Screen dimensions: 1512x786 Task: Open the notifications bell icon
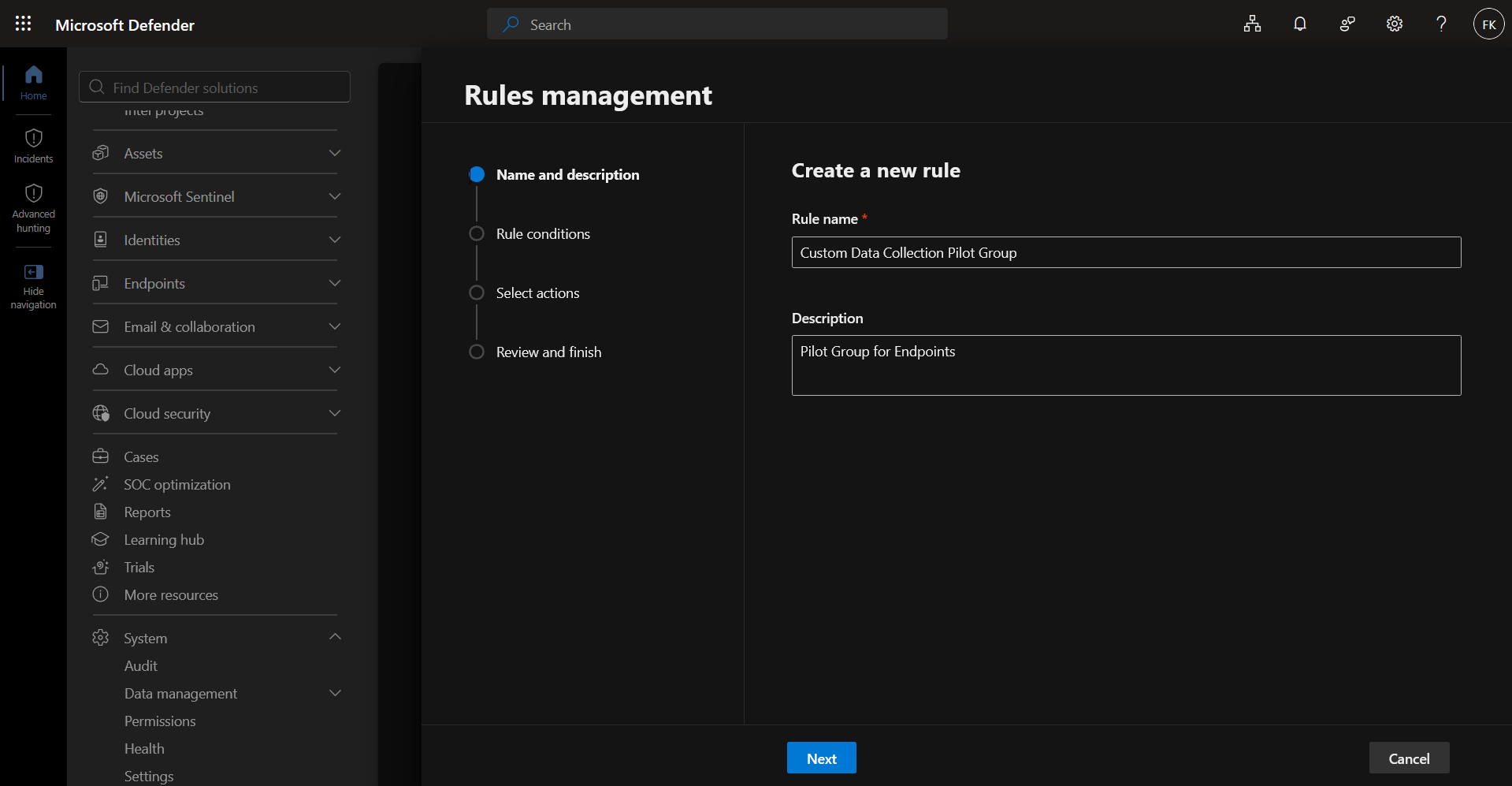(1300, 24)
